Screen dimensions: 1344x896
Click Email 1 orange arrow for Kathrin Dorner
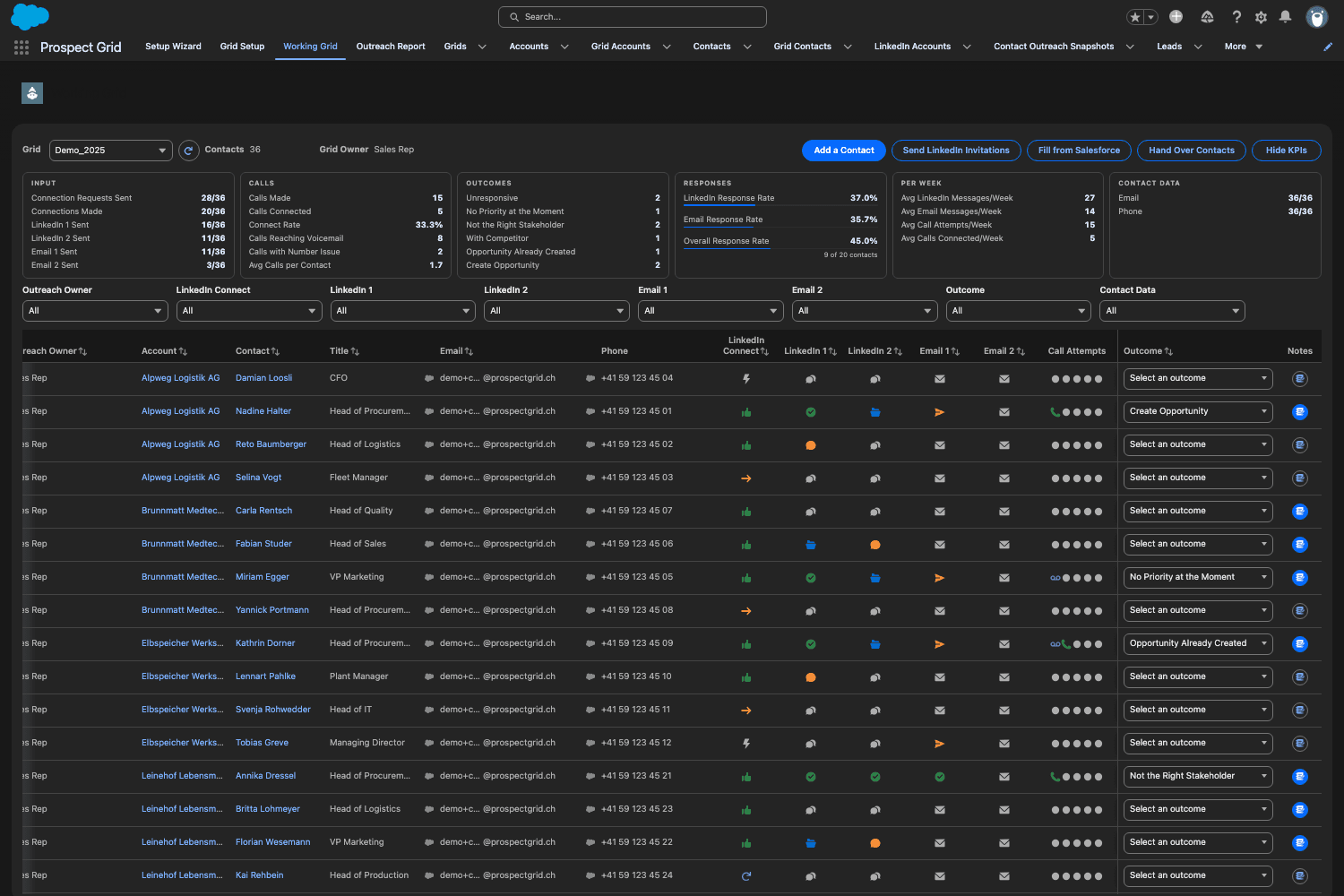coord(939,644)
